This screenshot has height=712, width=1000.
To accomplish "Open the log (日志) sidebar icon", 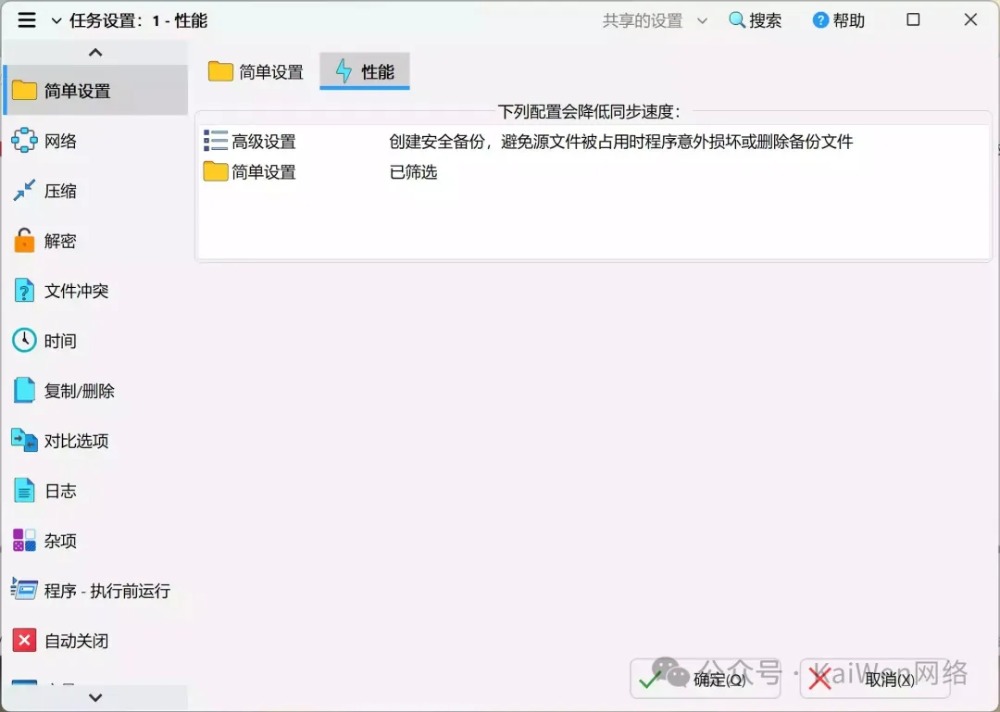I will 24,491.
